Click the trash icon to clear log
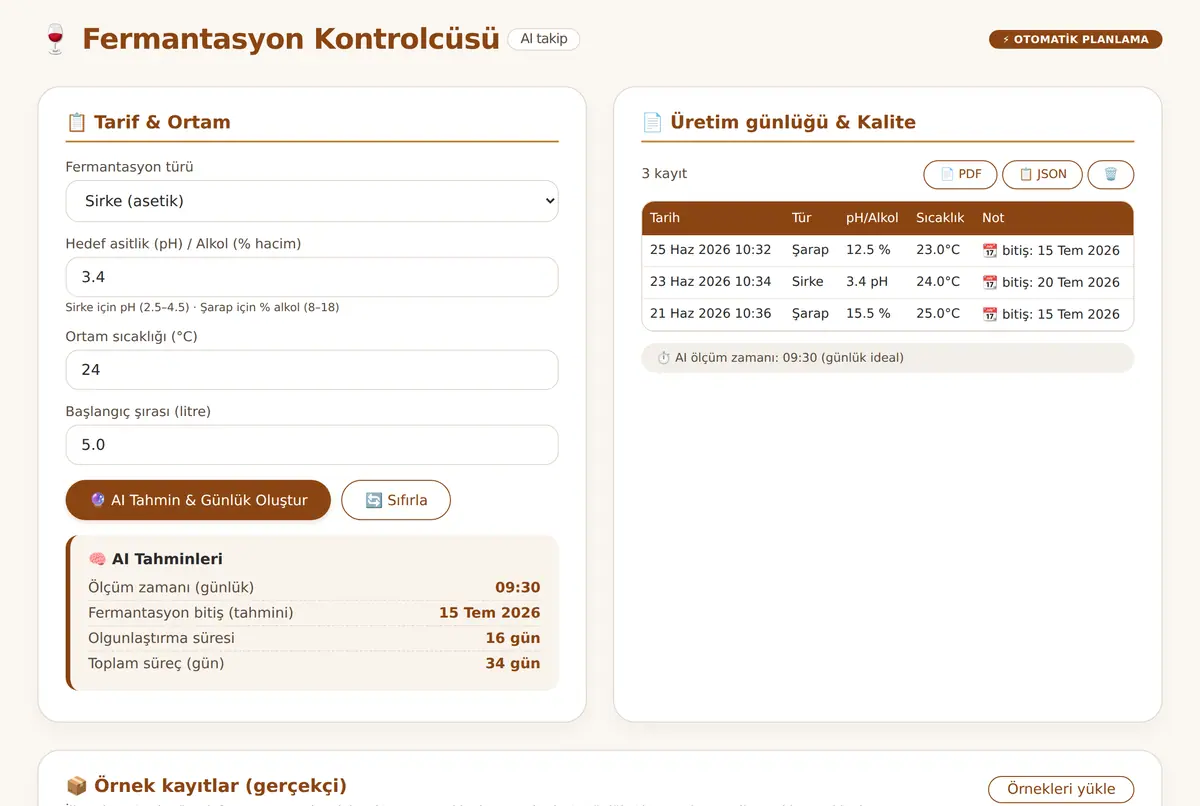Viewport: 1200px width, 806px height. 1110,174
